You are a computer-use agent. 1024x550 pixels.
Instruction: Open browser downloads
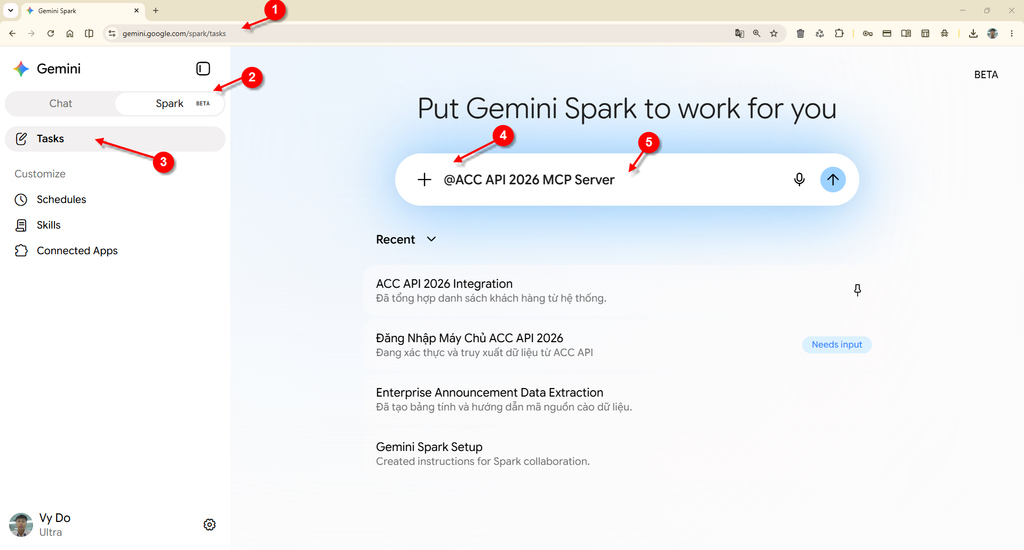pos(973,33)
